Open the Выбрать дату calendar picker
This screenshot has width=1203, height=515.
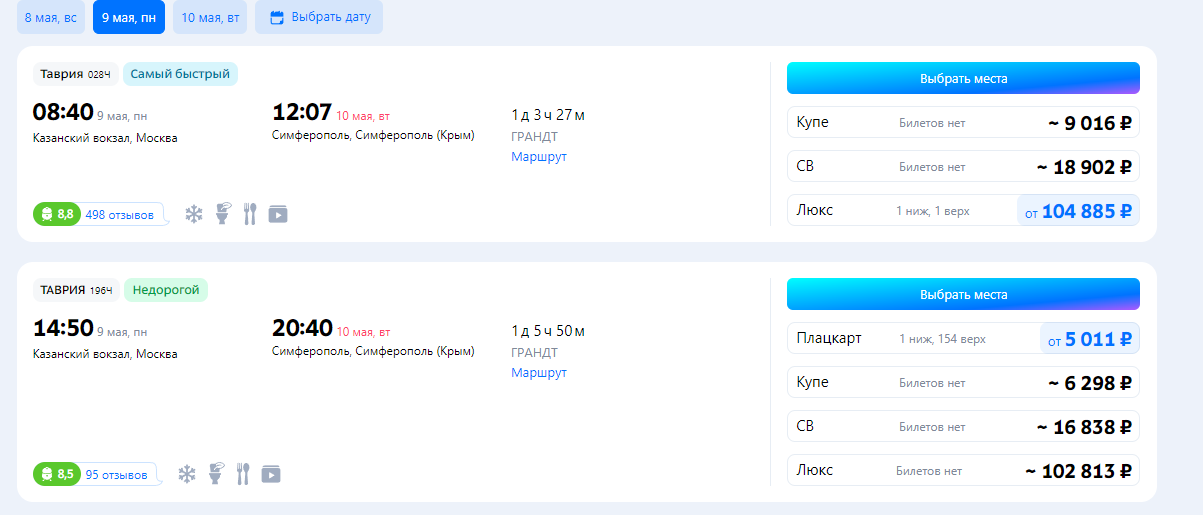319,17
